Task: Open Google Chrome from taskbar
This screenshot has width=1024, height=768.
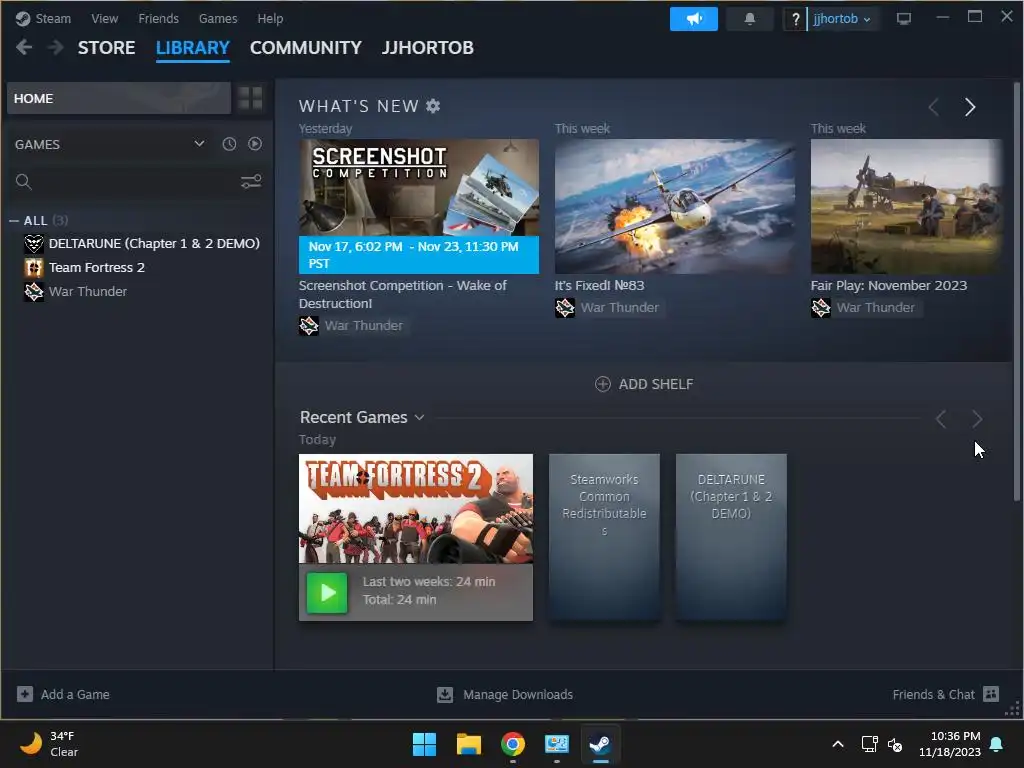Action: (x=513, y=744)
